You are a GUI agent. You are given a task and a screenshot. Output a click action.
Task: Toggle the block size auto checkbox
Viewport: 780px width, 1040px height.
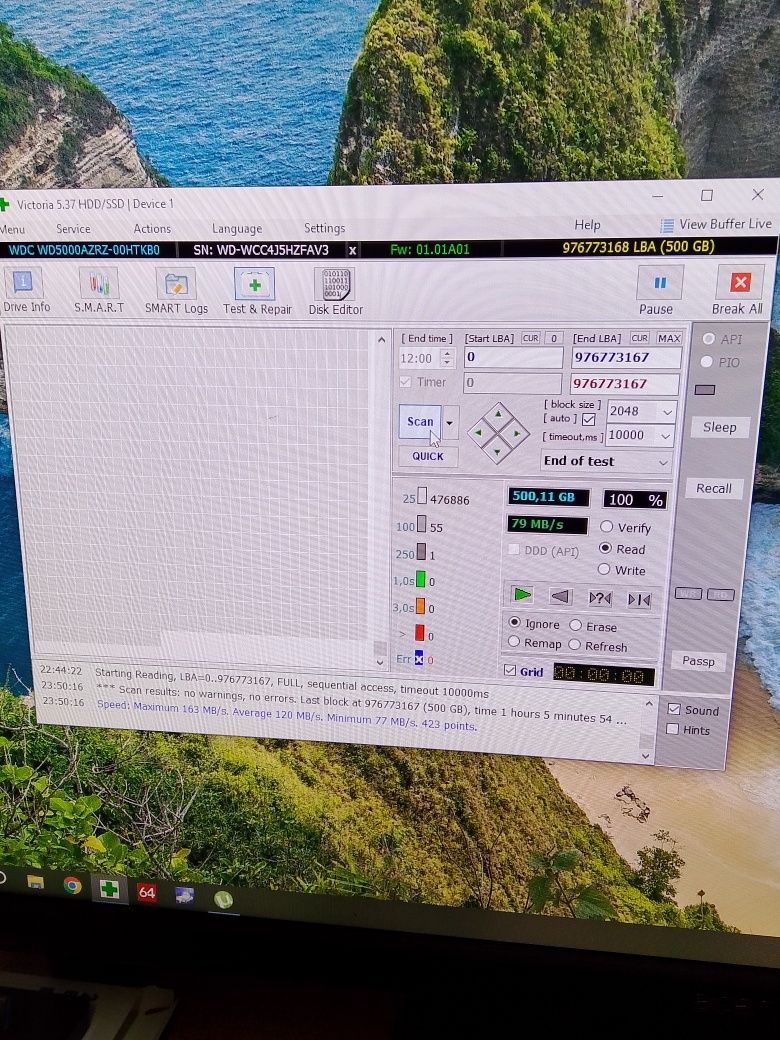588,420
